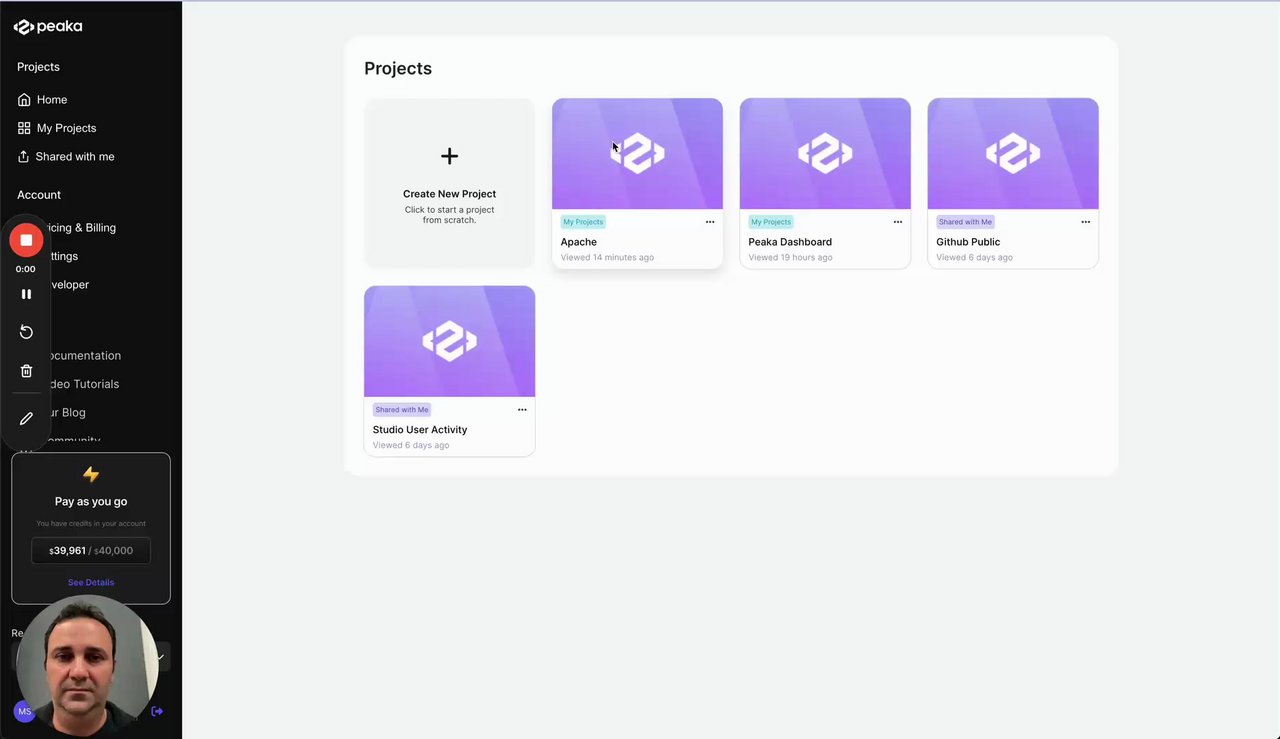The image size is (1280, 739).
Task: Click the logout icon at bottom of sidebar
Action: [x=157, y=712]
